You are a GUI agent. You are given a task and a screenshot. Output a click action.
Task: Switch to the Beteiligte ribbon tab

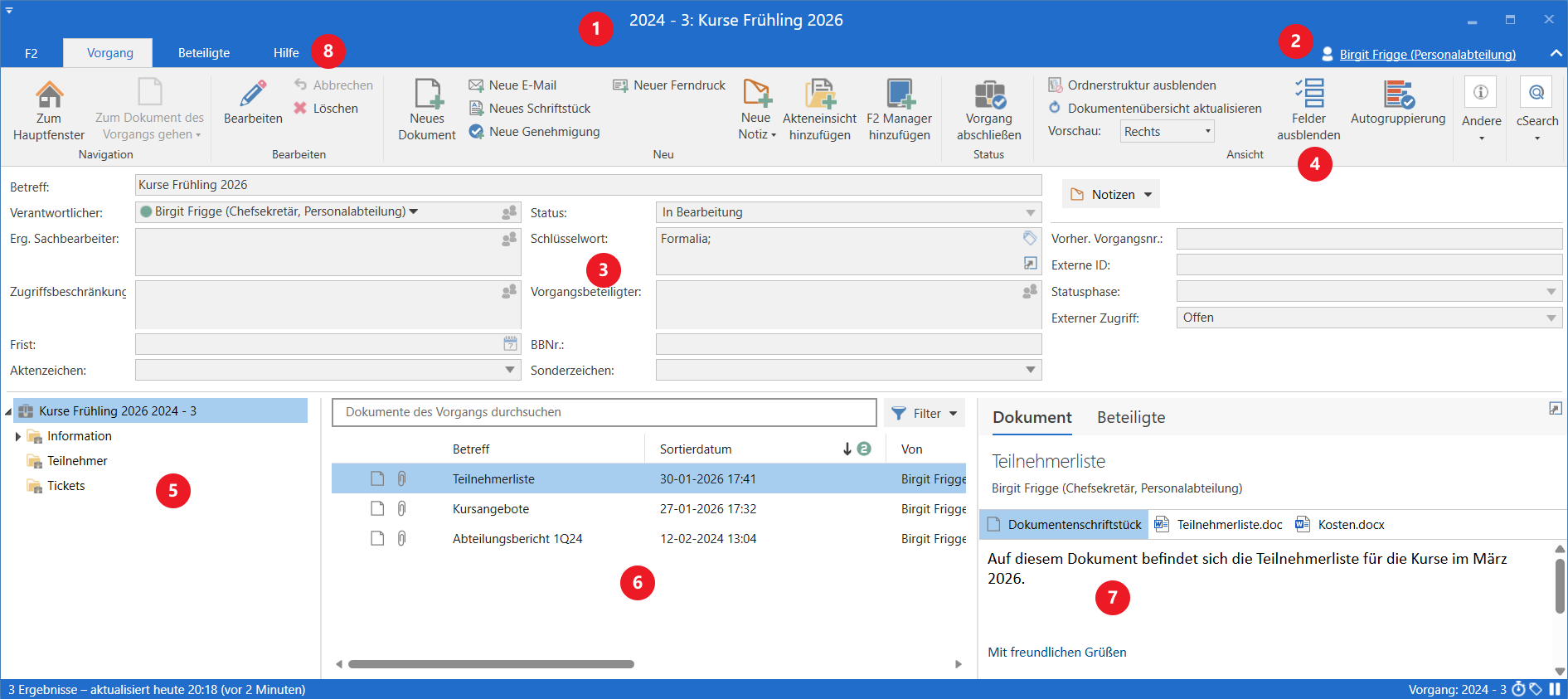pos(204,53)
